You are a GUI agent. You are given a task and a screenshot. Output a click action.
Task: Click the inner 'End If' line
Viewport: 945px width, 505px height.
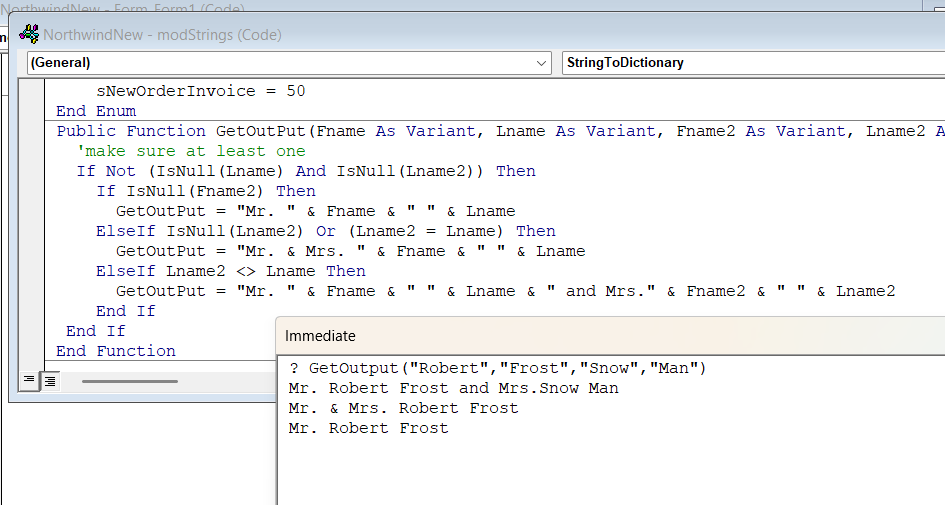125,311
